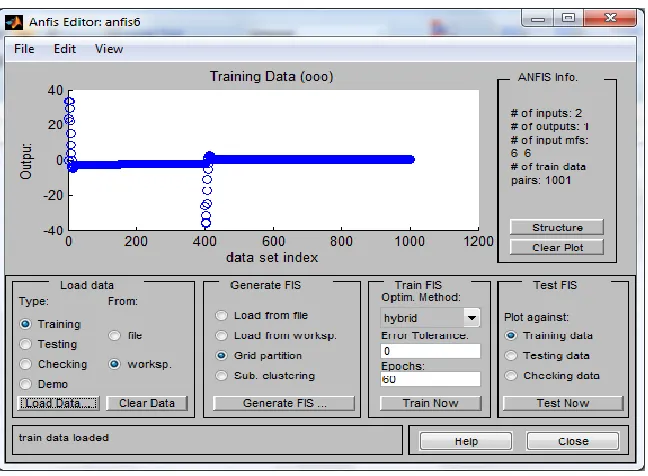The width and height of the screenshot is (648, 476).
Task: Click the 'data set index' axis label
Action: tap(272, 257)
